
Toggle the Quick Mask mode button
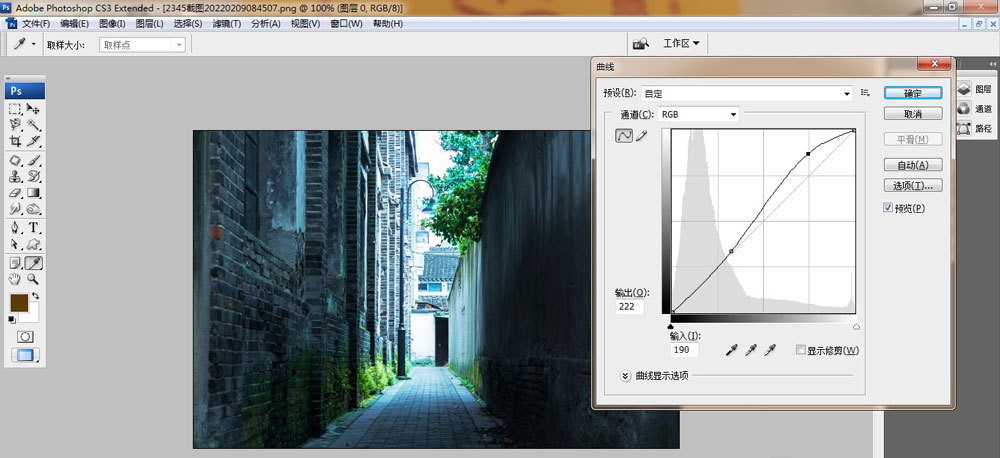[25, 337]
